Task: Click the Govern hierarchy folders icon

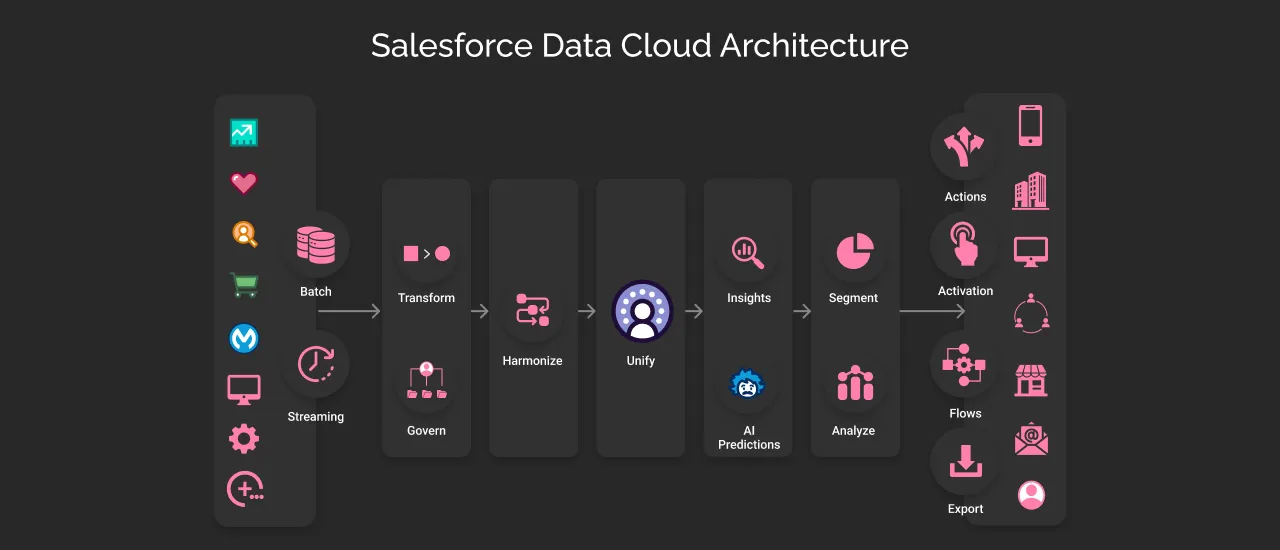Action: point(427,381)
